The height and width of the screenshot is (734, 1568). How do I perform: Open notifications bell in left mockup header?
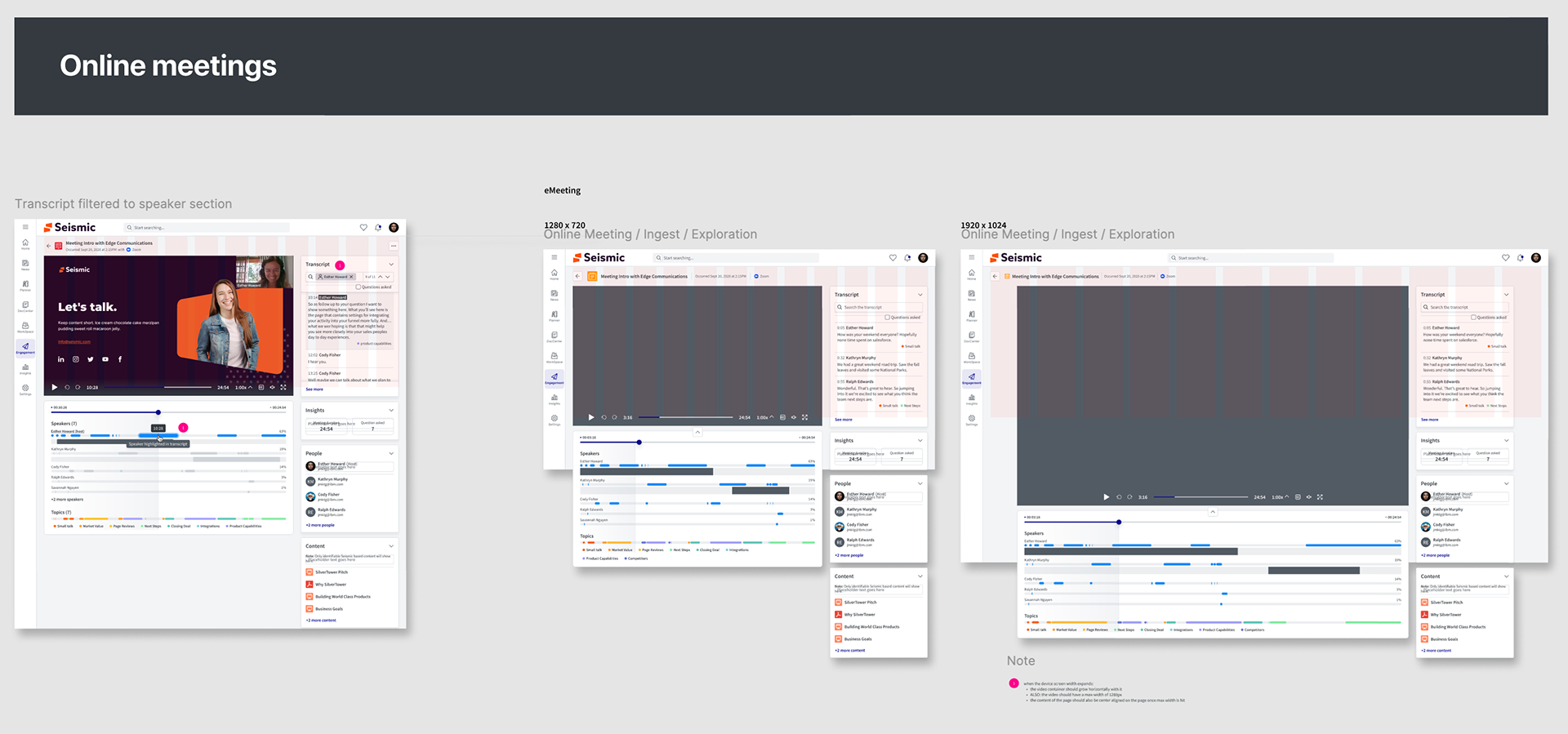pyautogui.click(x=378, y=228)
